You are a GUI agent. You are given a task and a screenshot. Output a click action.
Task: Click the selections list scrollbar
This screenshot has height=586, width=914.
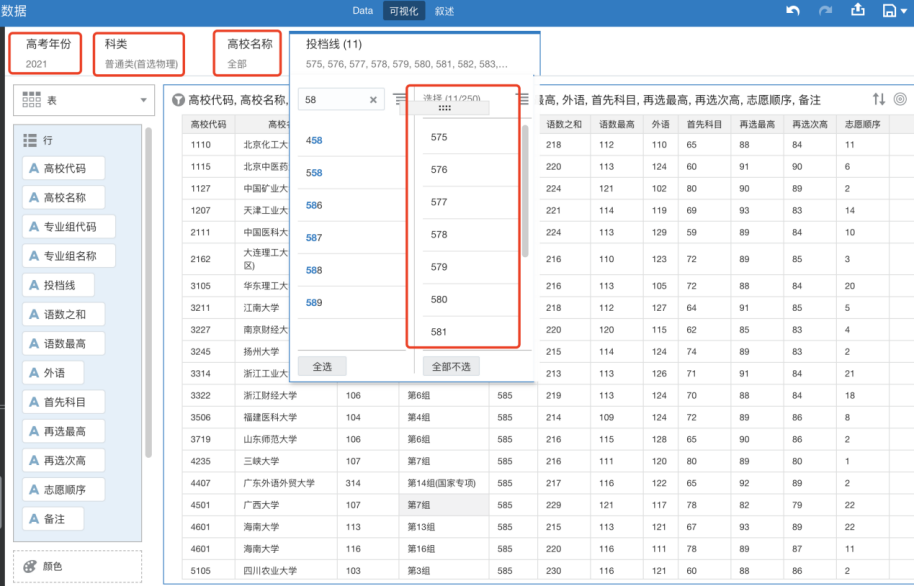point(525,191)
